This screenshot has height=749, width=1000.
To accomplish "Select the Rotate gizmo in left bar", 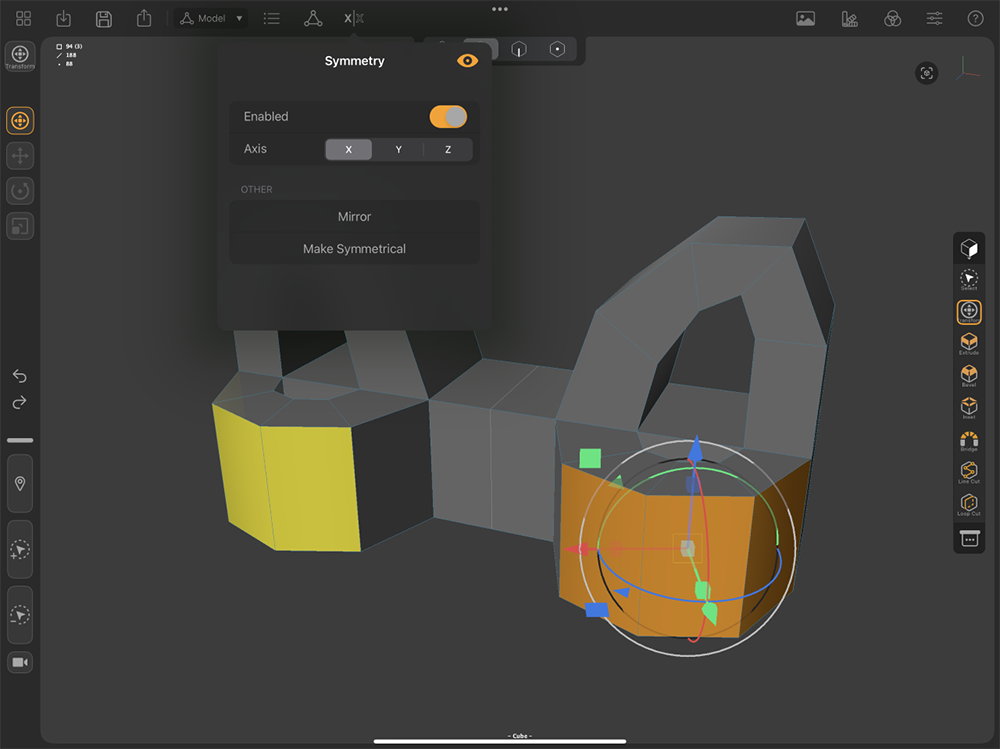I will 20,191.
